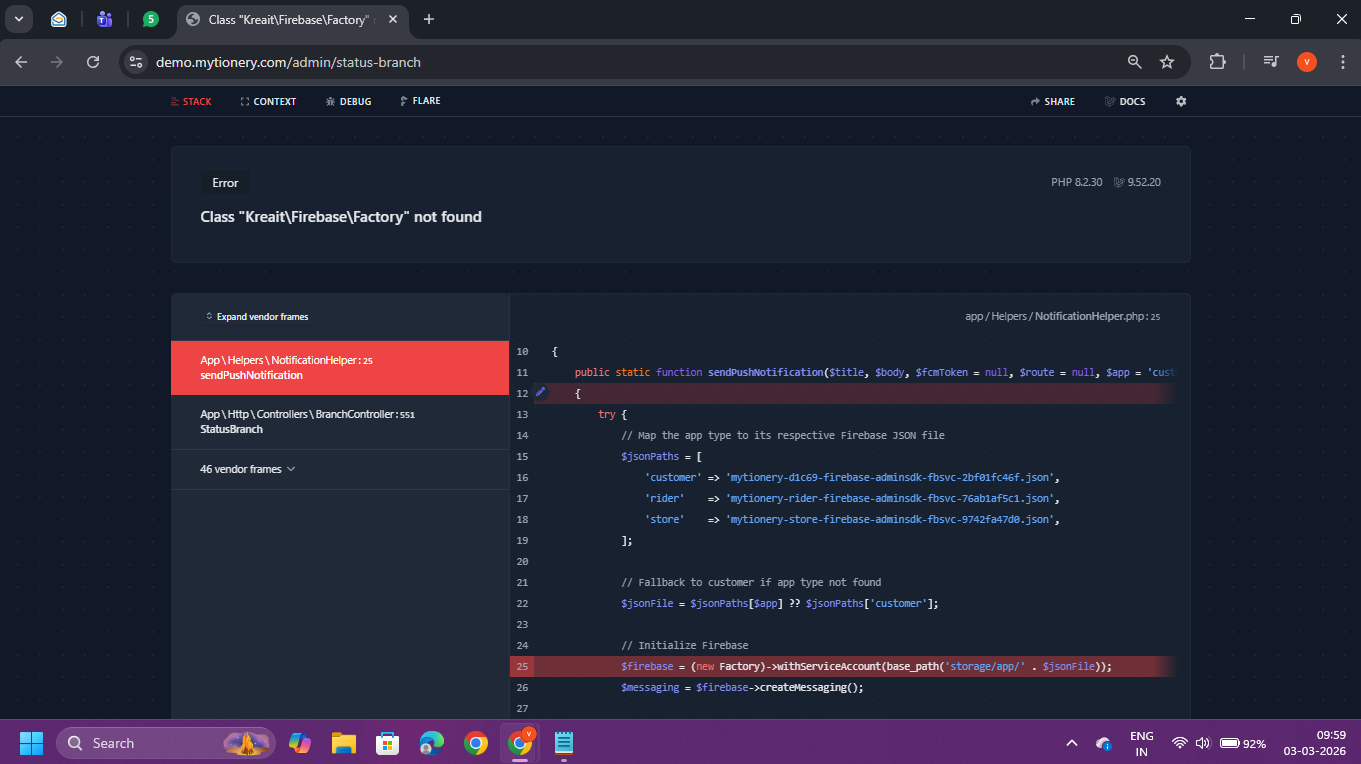This screenshot has width=1361, height=764.
Task: Switch to the pinned Microsoft Teams tab
Action: 104,19
